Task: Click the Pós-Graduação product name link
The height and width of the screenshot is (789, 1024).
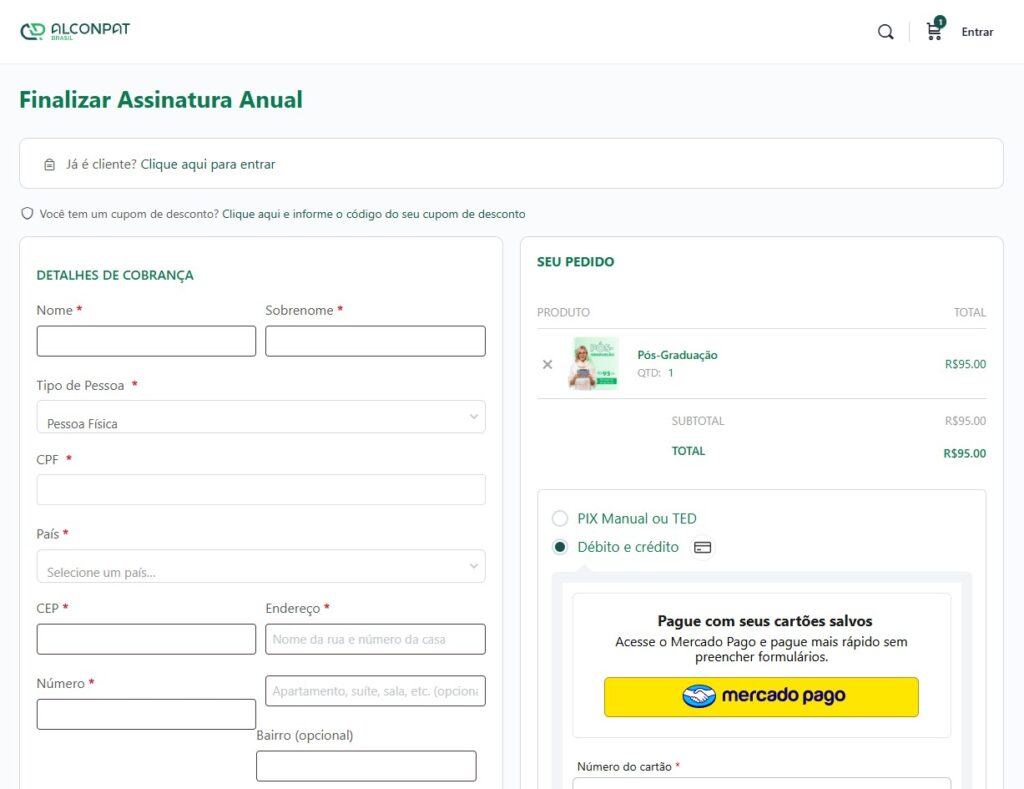Action: pyautogui.click(x=677, y=355)
